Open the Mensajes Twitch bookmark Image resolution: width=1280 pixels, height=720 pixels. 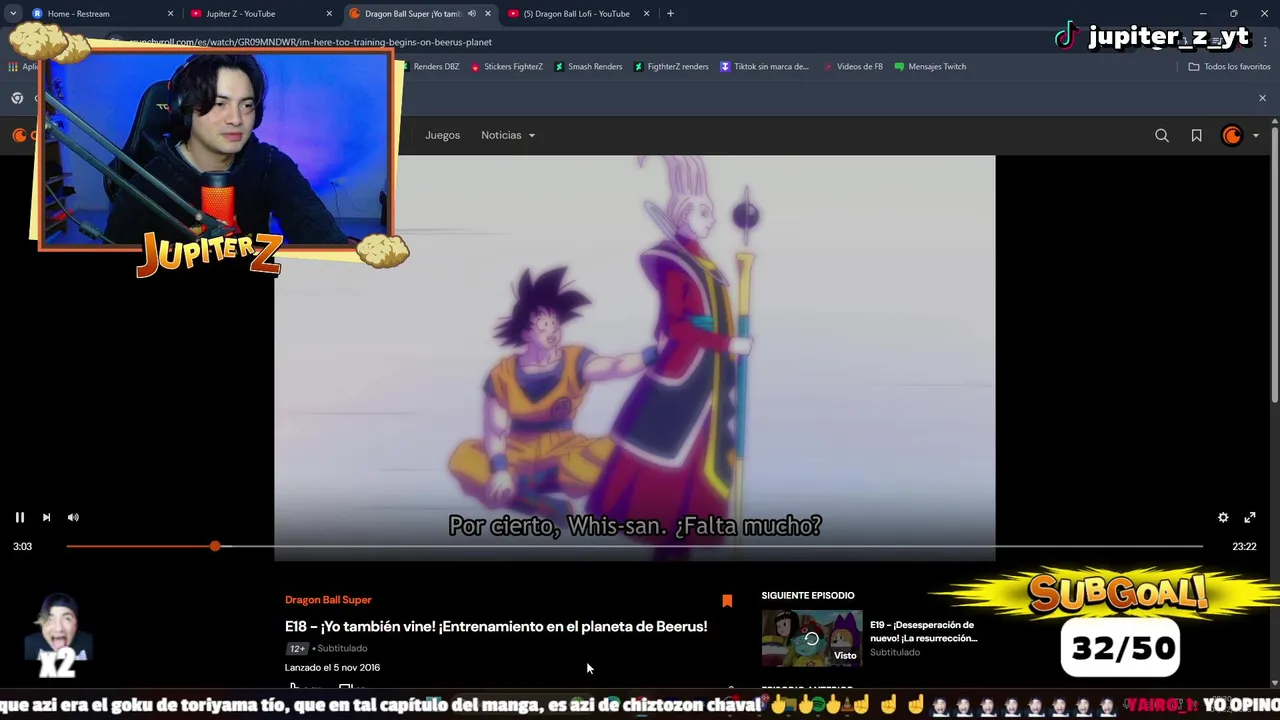tap(930, 67)
